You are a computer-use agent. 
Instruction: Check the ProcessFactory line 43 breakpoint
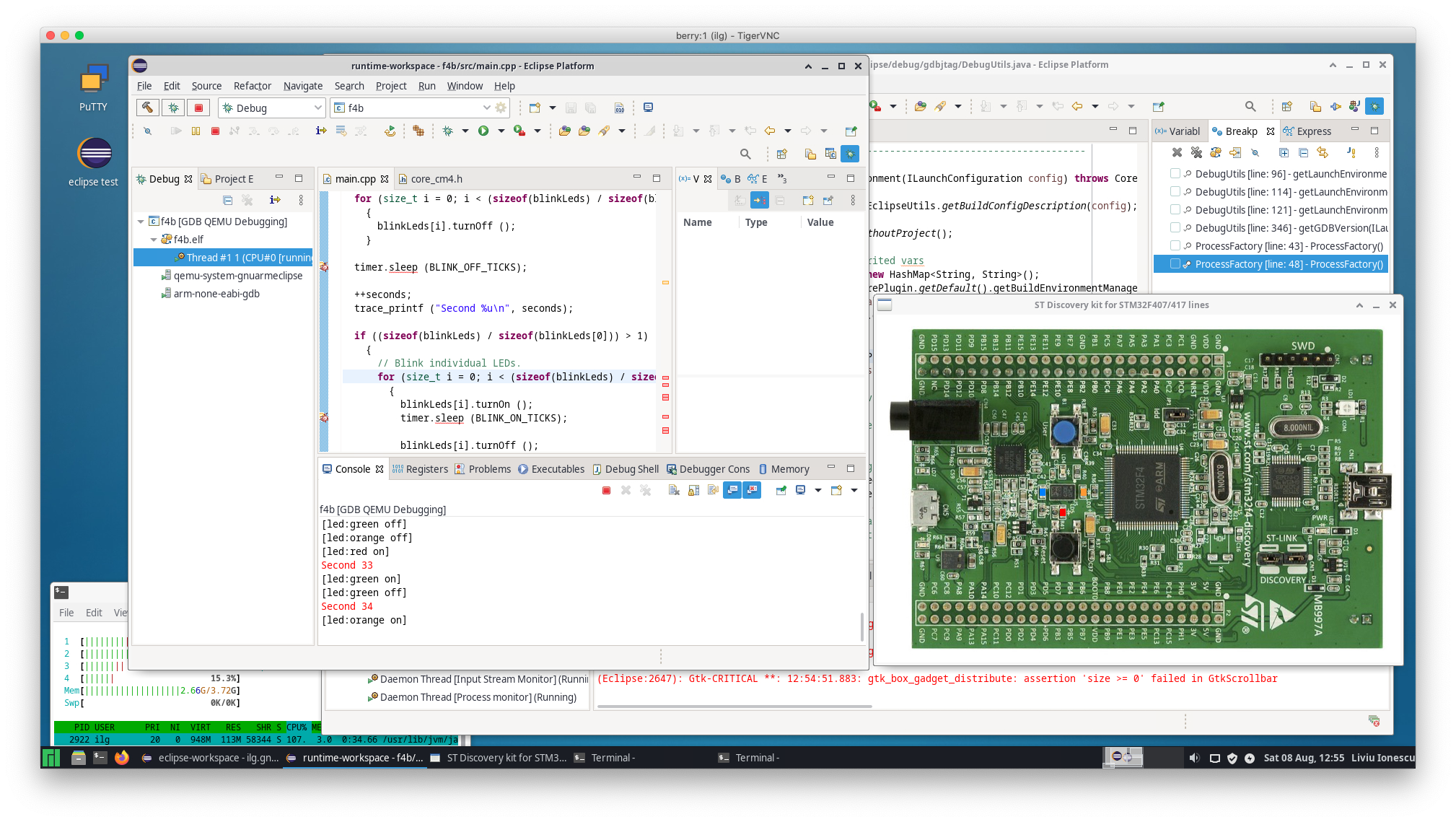point(1175,245)
